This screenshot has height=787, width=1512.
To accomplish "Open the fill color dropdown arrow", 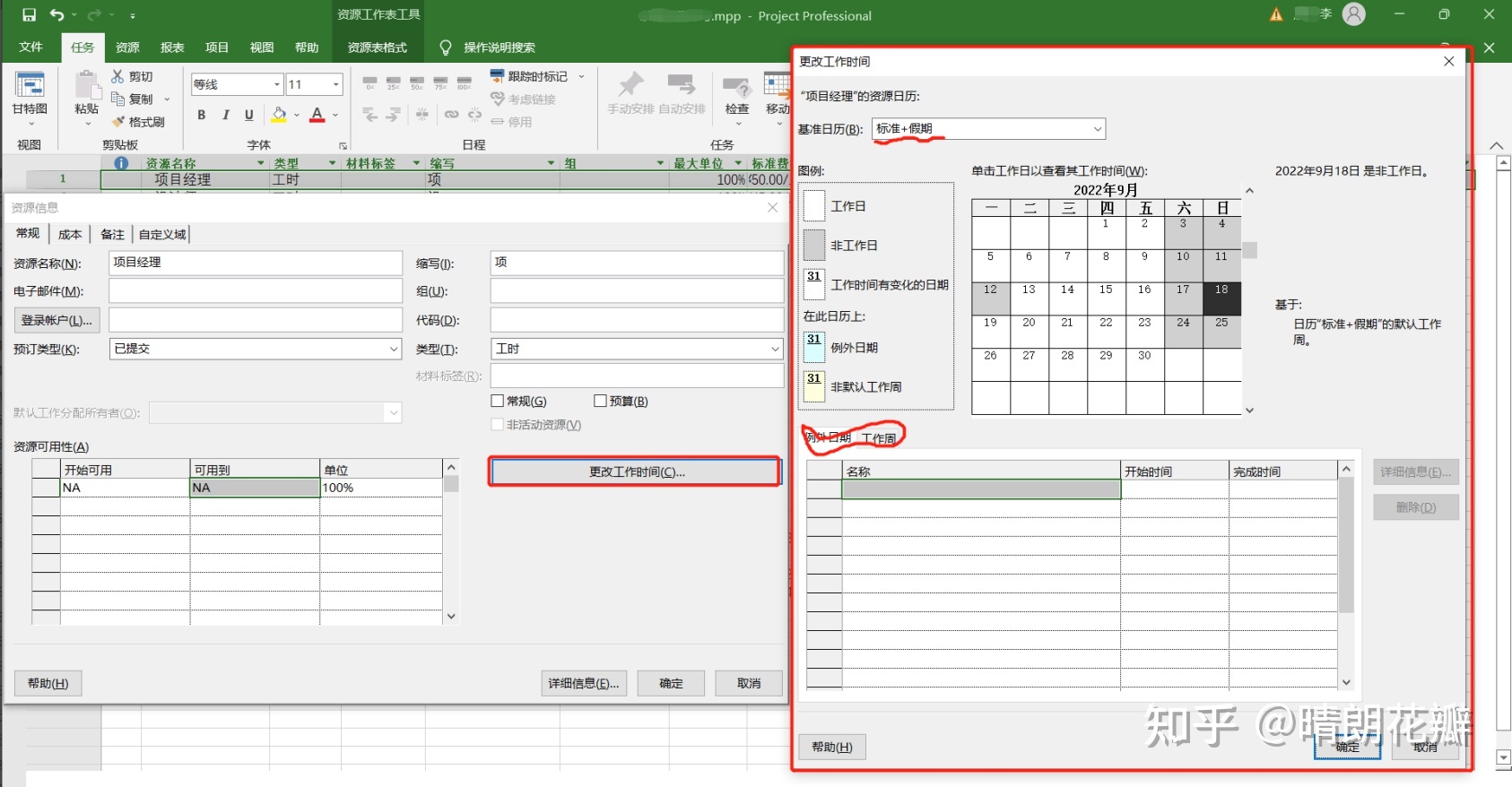I will coord(297,115).
